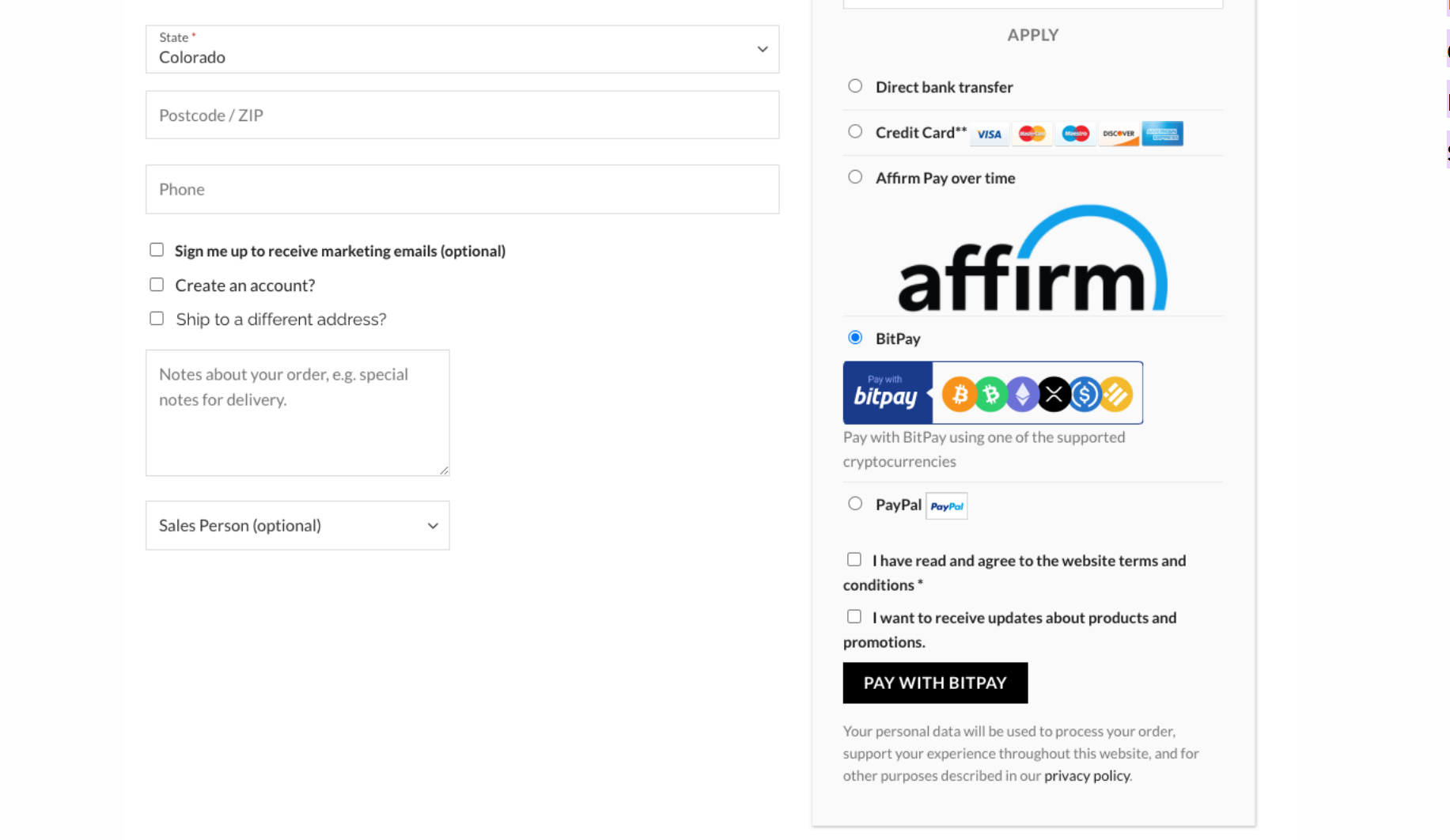
Task: Click the American Express icon
Action: (1162, 134)
